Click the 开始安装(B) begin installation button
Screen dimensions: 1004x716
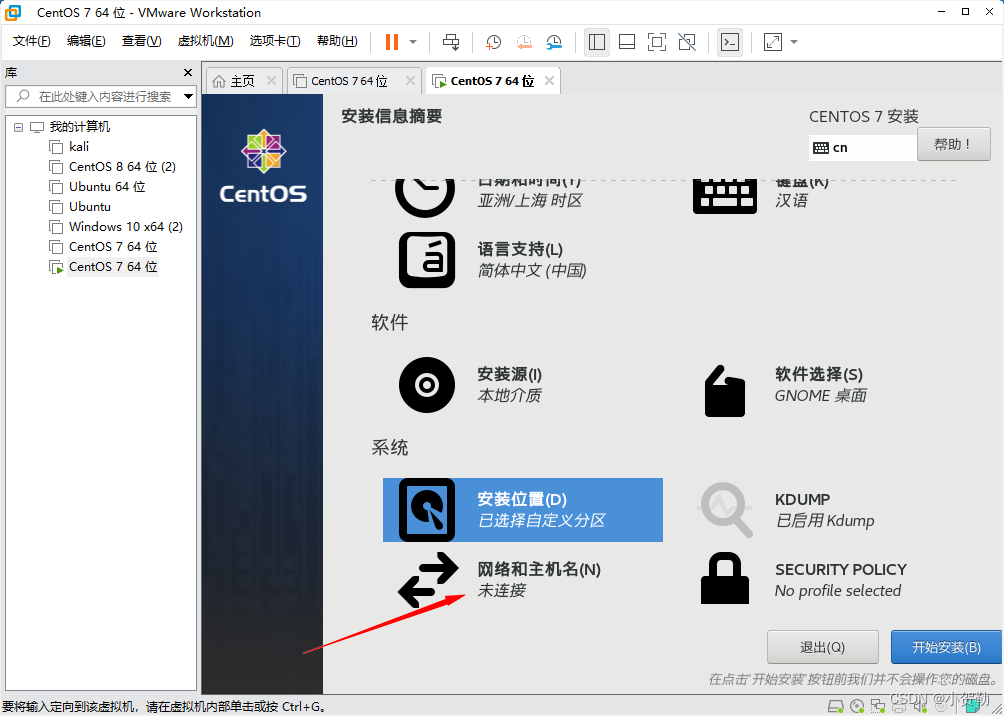point(946,647)
